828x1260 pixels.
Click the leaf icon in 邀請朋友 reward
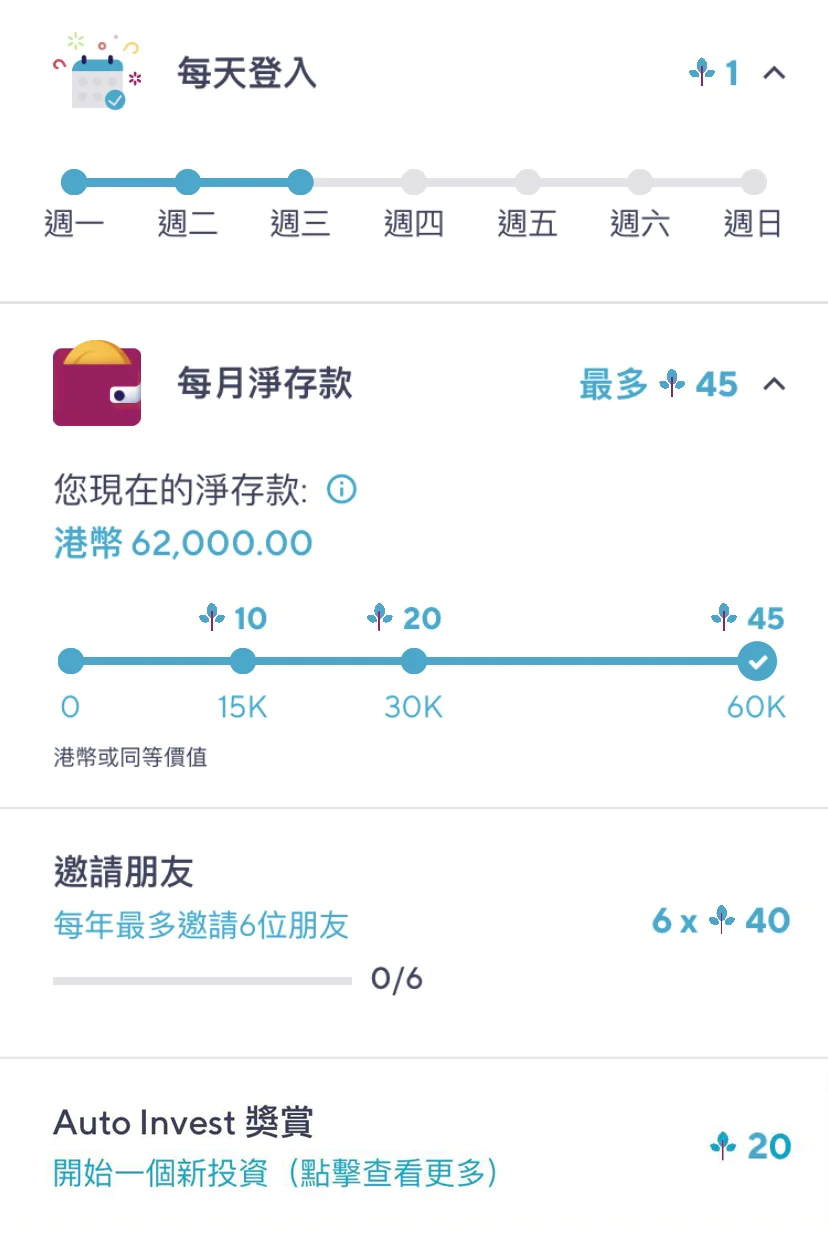click(721, 920)
